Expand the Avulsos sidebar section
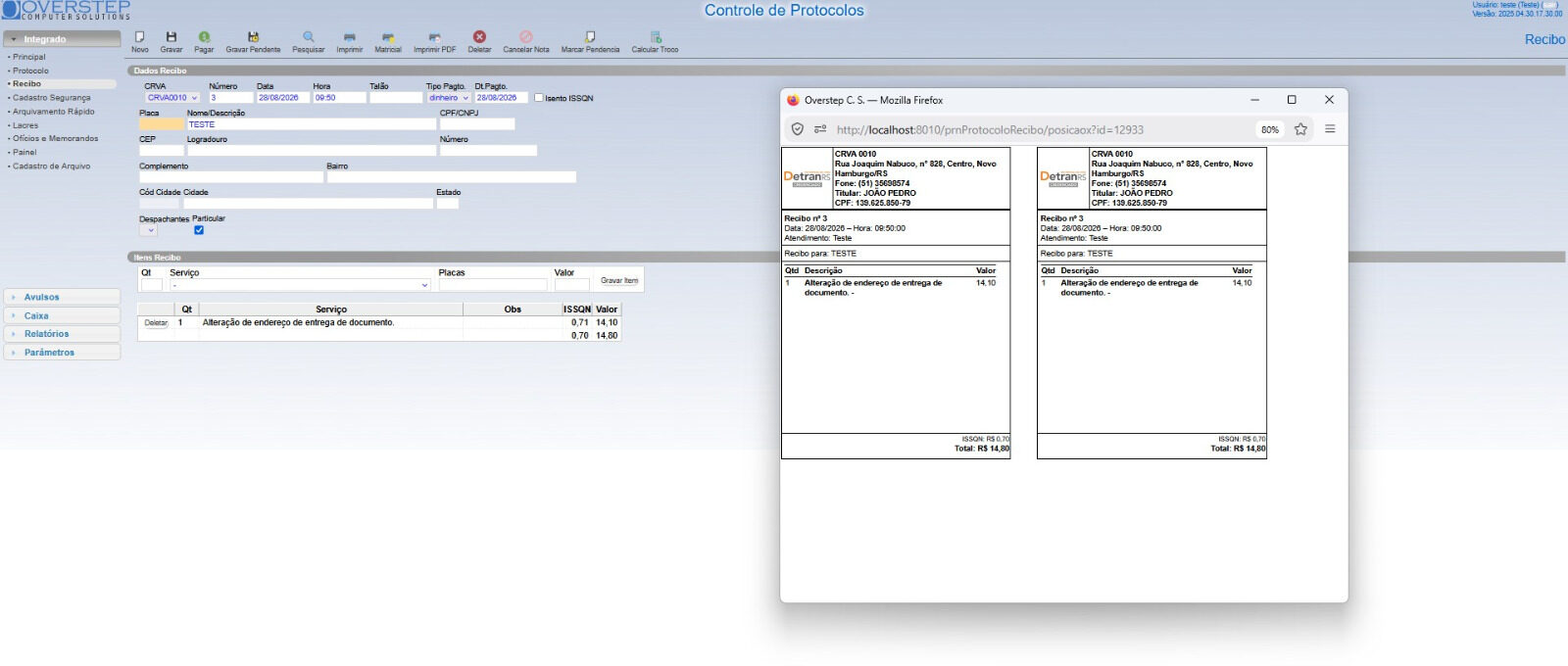The width and height of the screenshot is (1568, 666). click(62, 297)
